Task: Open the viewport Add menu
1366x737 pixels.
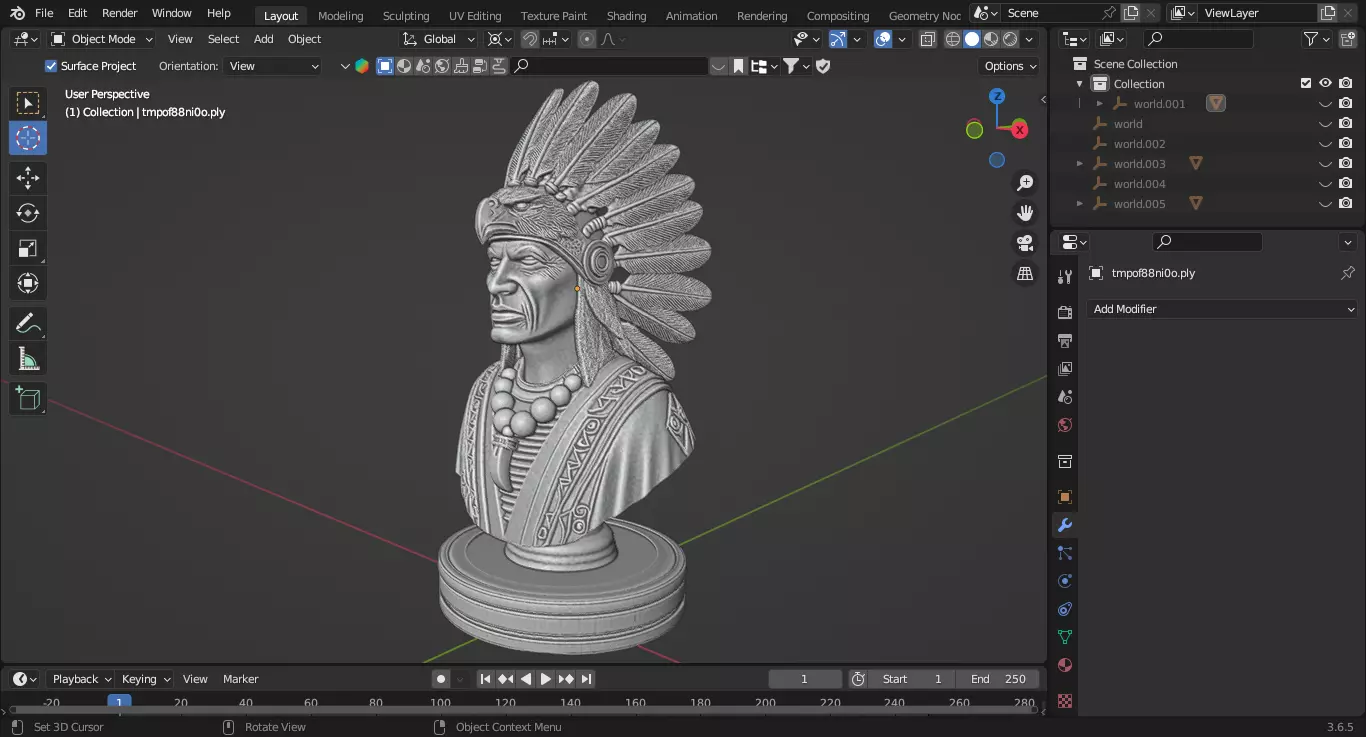Action: (x=263, y=39)
